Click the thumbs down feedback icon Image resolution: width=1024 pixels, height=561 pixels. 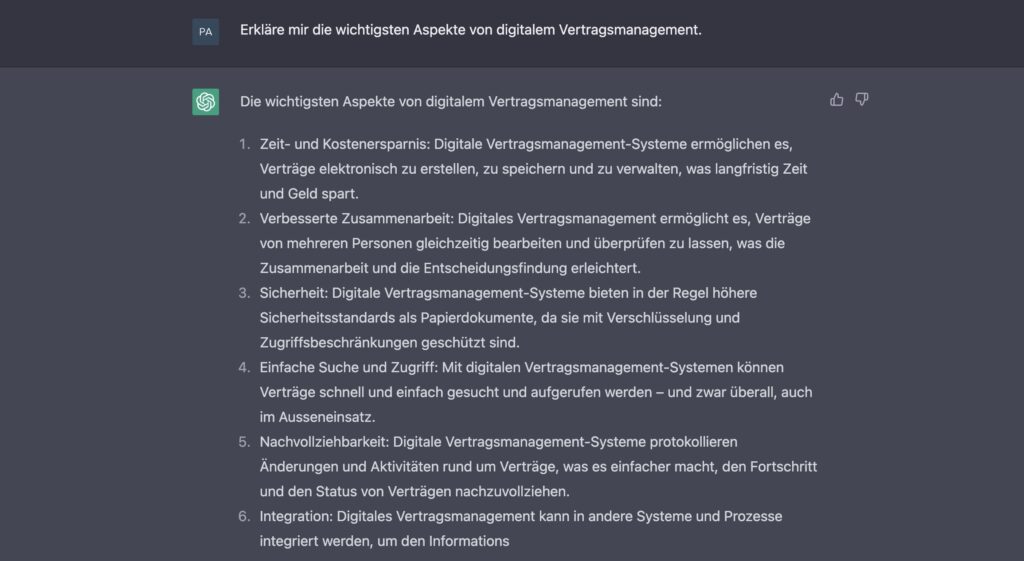click(x=862, y=100)
